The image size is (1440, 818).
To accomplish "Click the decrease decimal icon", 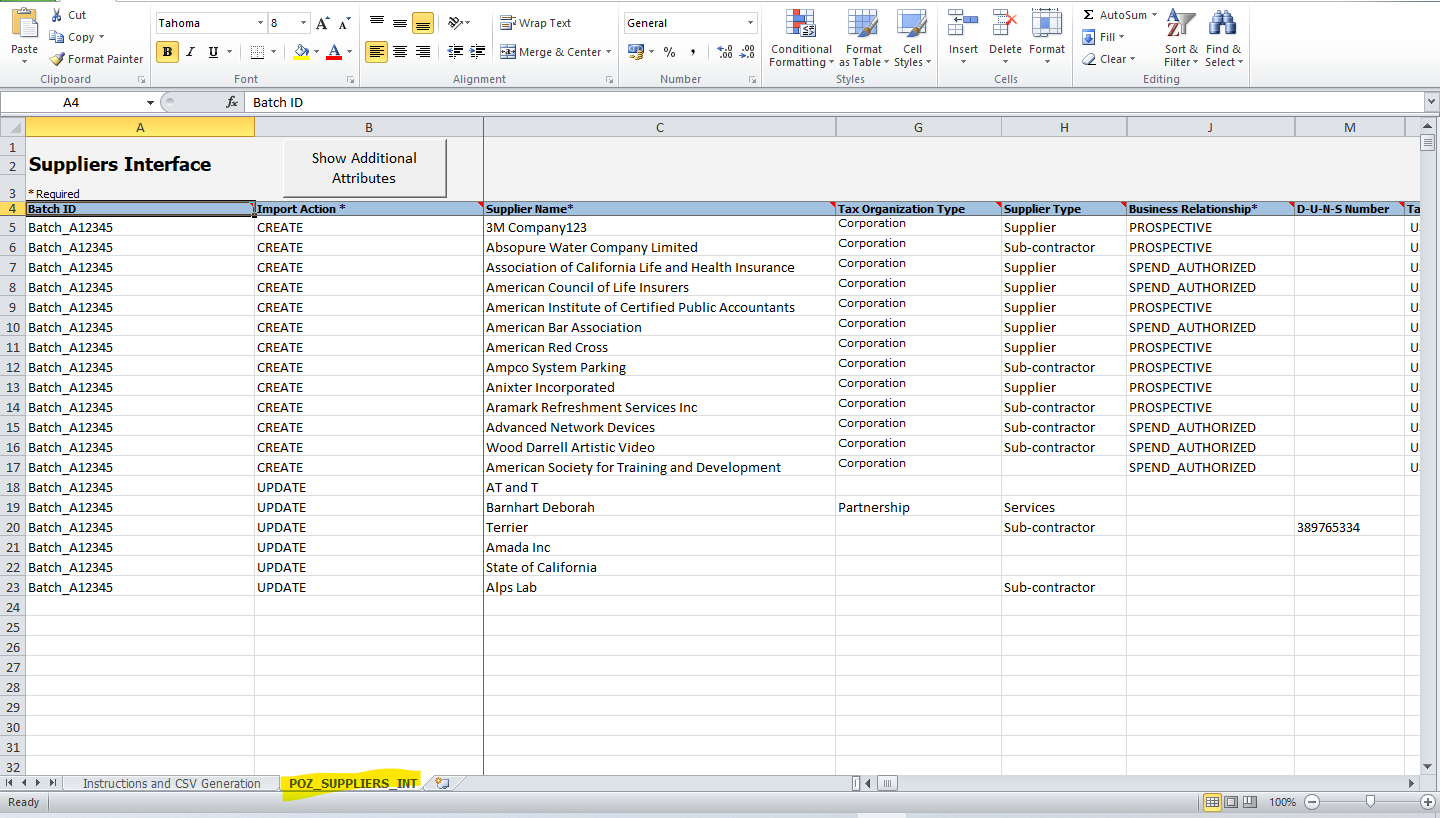I will 748,52.
